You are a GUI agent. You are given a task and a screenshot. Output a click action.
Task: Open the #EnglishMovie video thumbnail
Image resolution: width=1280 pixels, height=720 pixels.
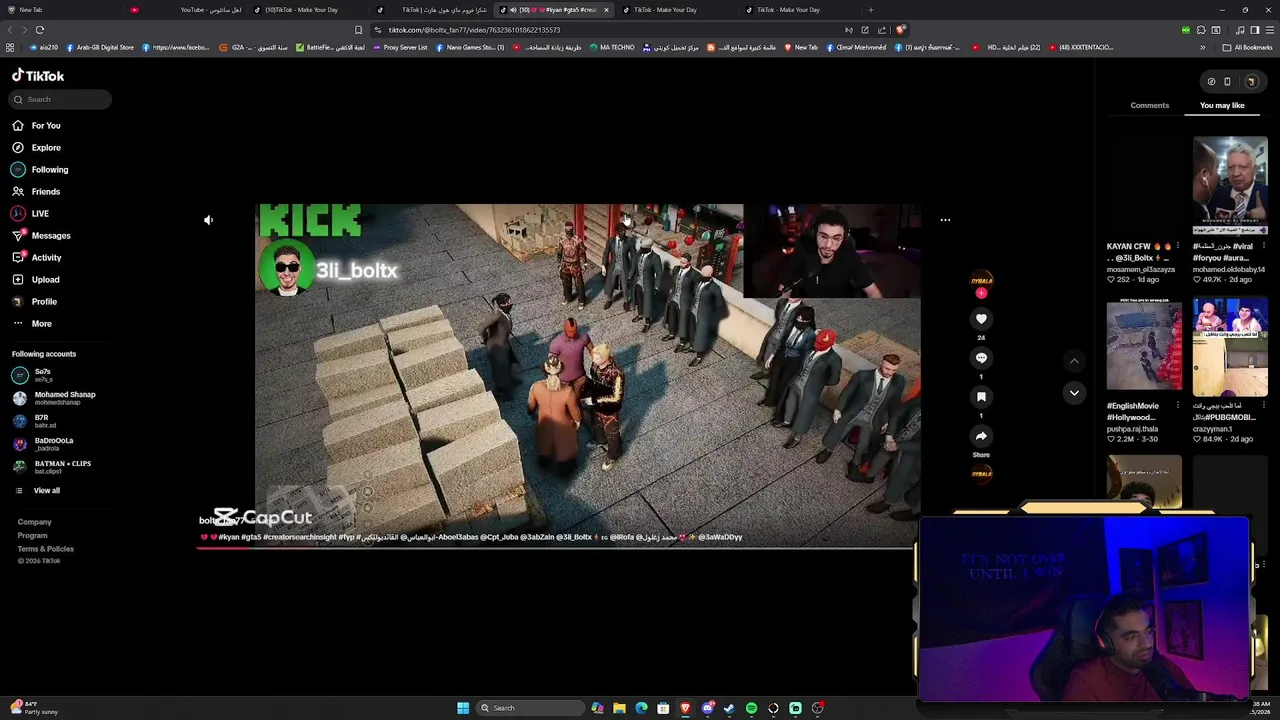1144,346
